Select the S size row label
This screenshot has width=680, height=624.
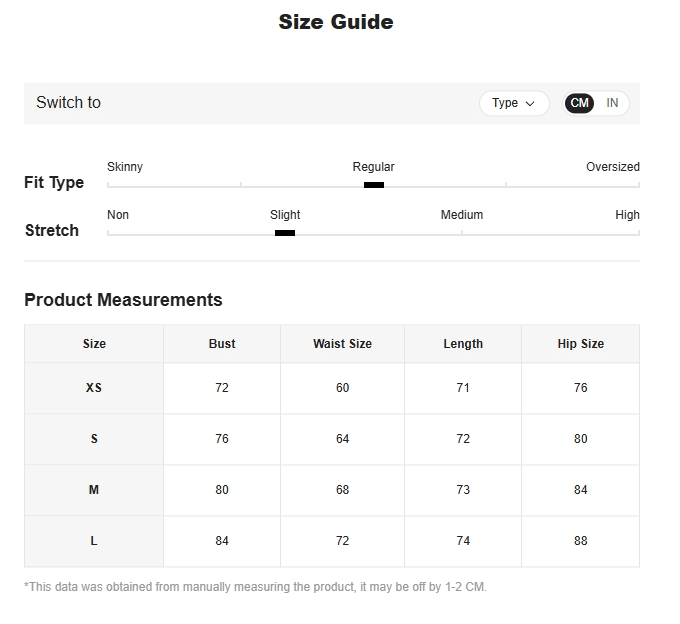click(94, 439)
